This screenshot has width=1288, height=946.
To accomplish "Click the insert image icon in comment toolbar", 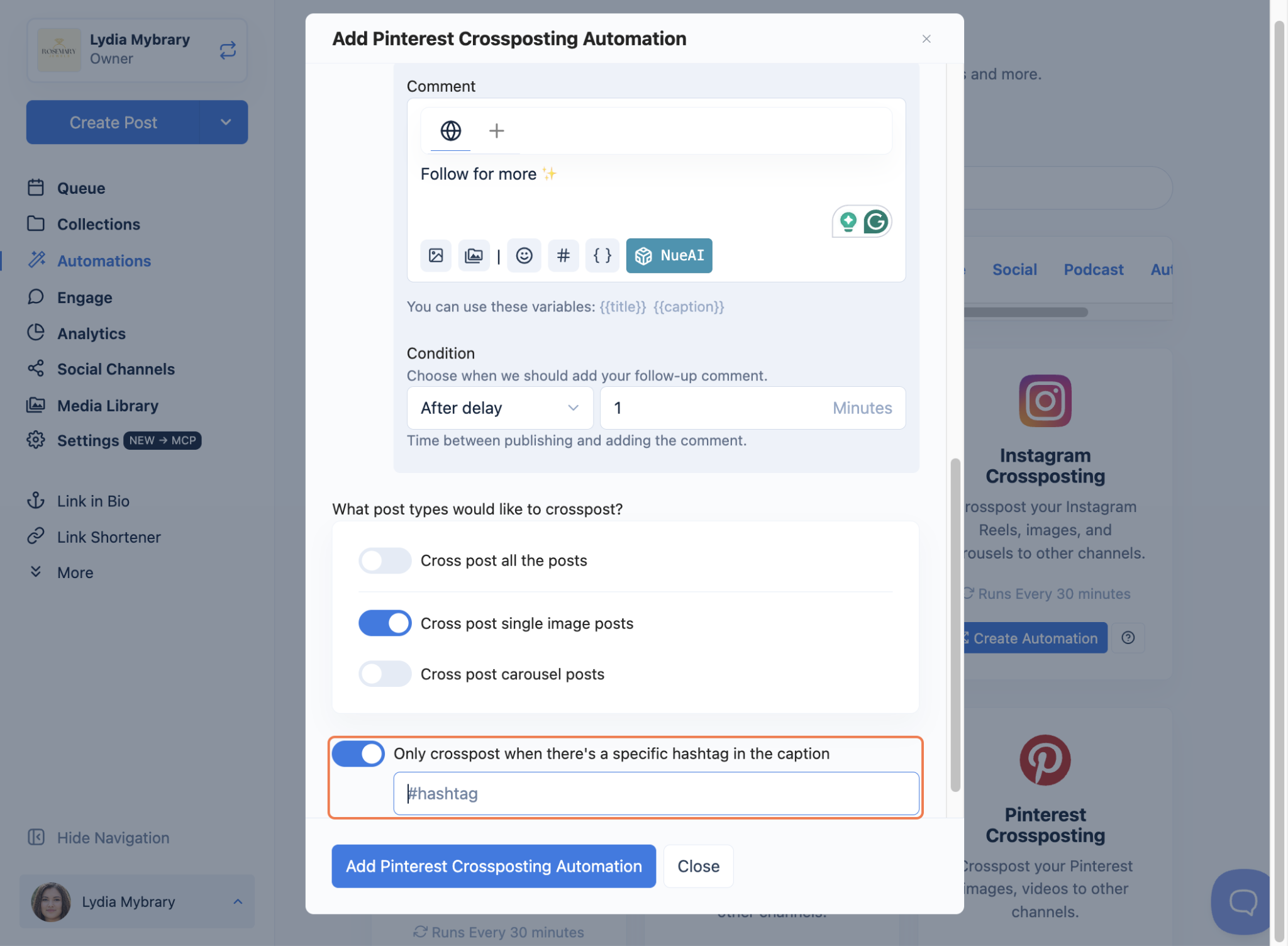I will pos(436,255).
